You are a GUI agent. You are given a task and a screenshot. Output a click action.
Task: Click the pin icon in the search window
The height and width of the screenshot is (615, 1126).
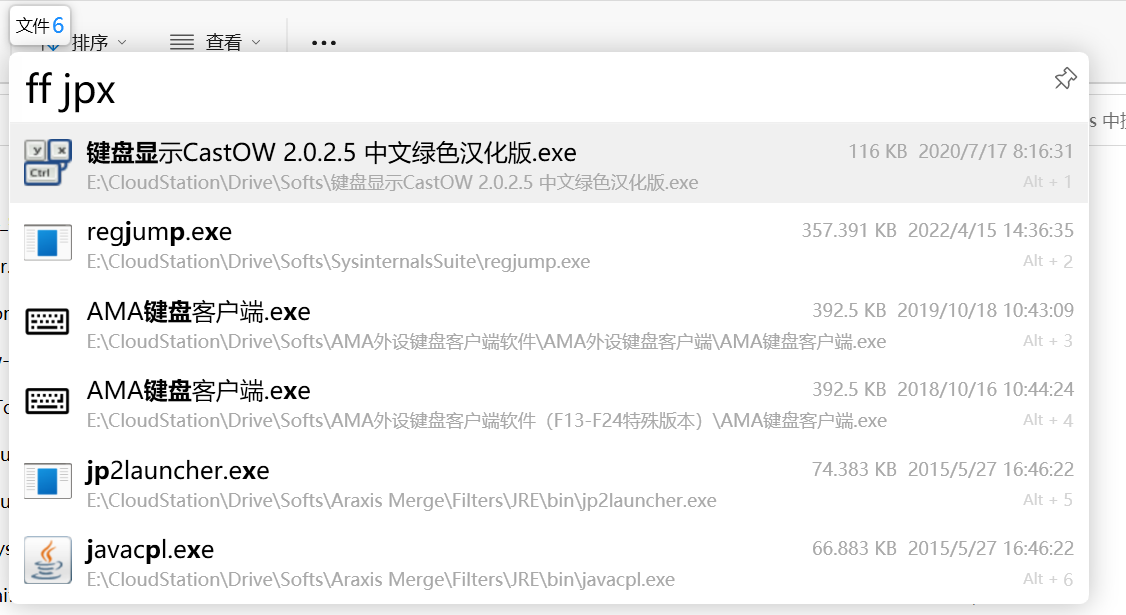(1065, 79)
